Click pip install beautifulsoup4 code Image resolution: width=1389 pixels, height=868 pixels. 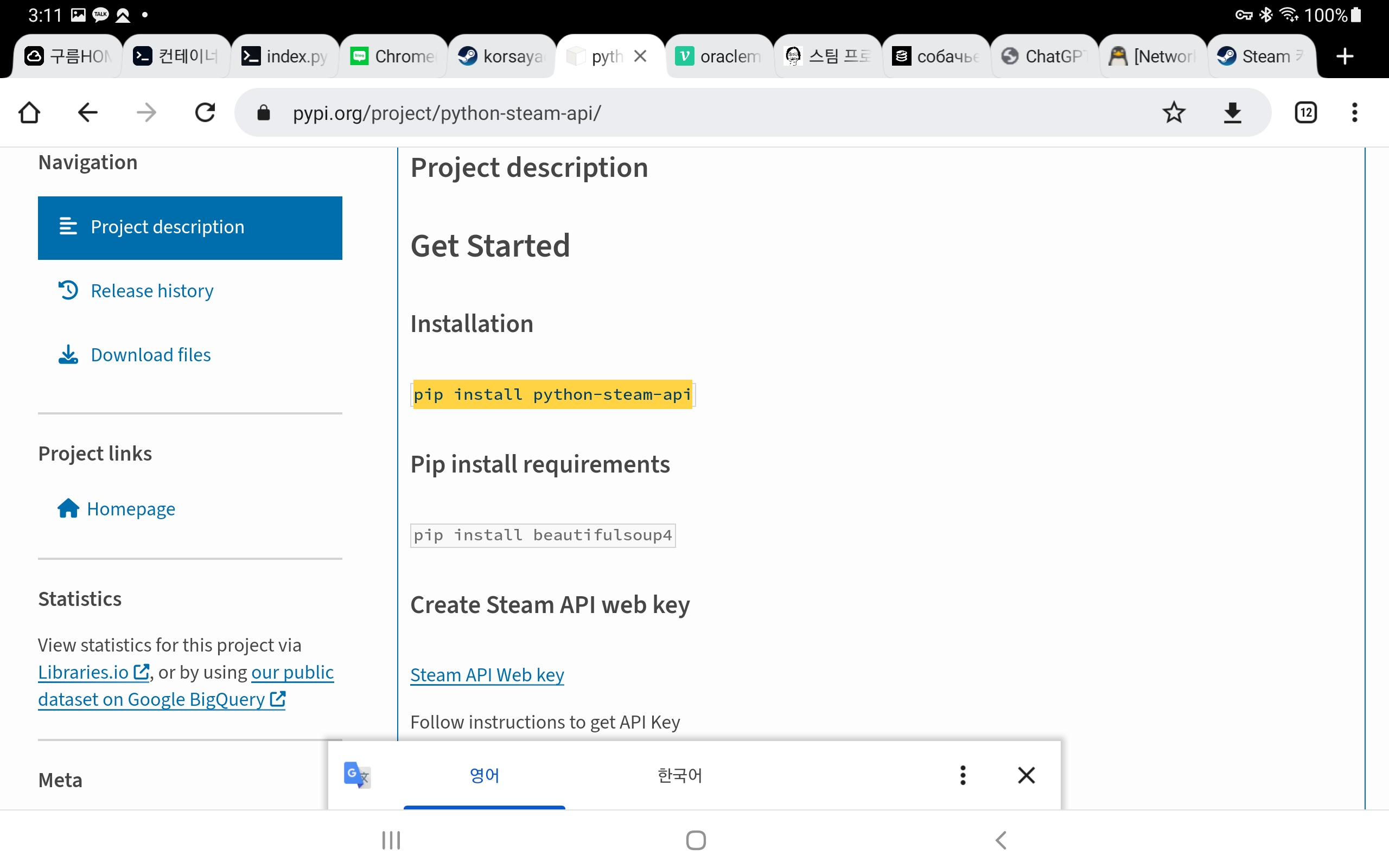[x=543, y=535]
